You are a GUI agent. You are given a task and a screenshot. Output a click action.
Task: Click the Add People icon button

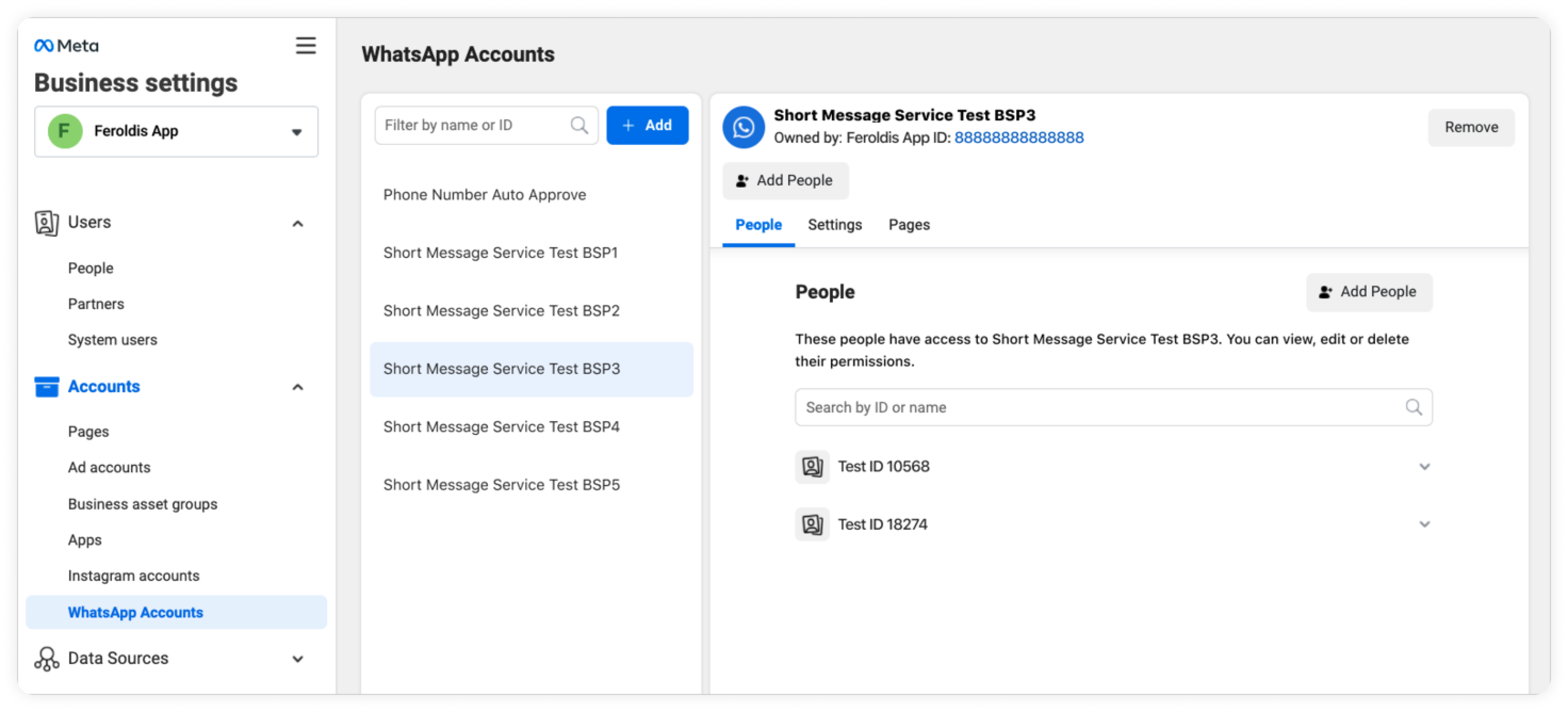784,181
